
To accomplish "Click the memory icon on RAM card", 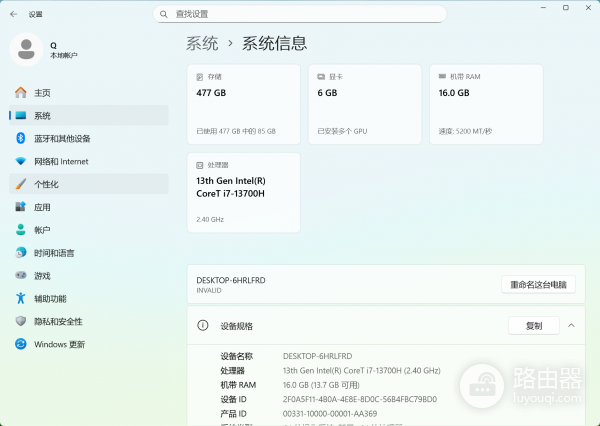I will [x=442, y=77].
